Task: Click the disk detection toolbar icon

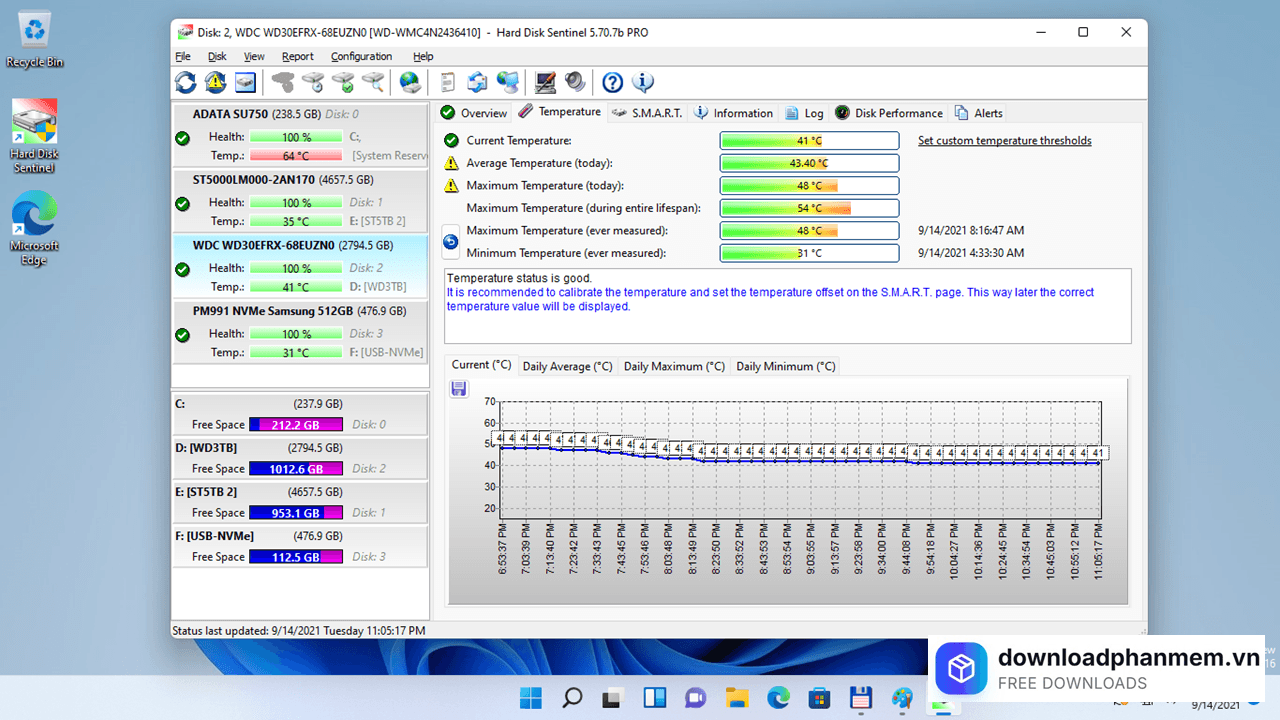Action: pos(244,82)
